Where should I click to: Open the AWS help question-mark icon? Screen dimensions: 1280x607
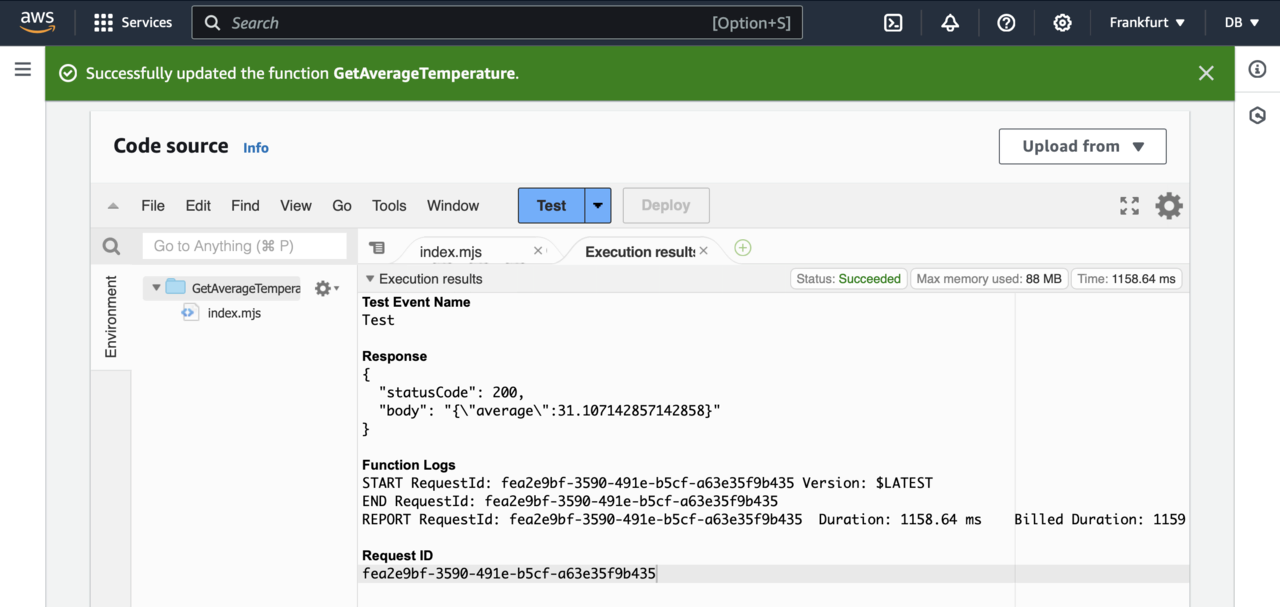click(1006, 23)
